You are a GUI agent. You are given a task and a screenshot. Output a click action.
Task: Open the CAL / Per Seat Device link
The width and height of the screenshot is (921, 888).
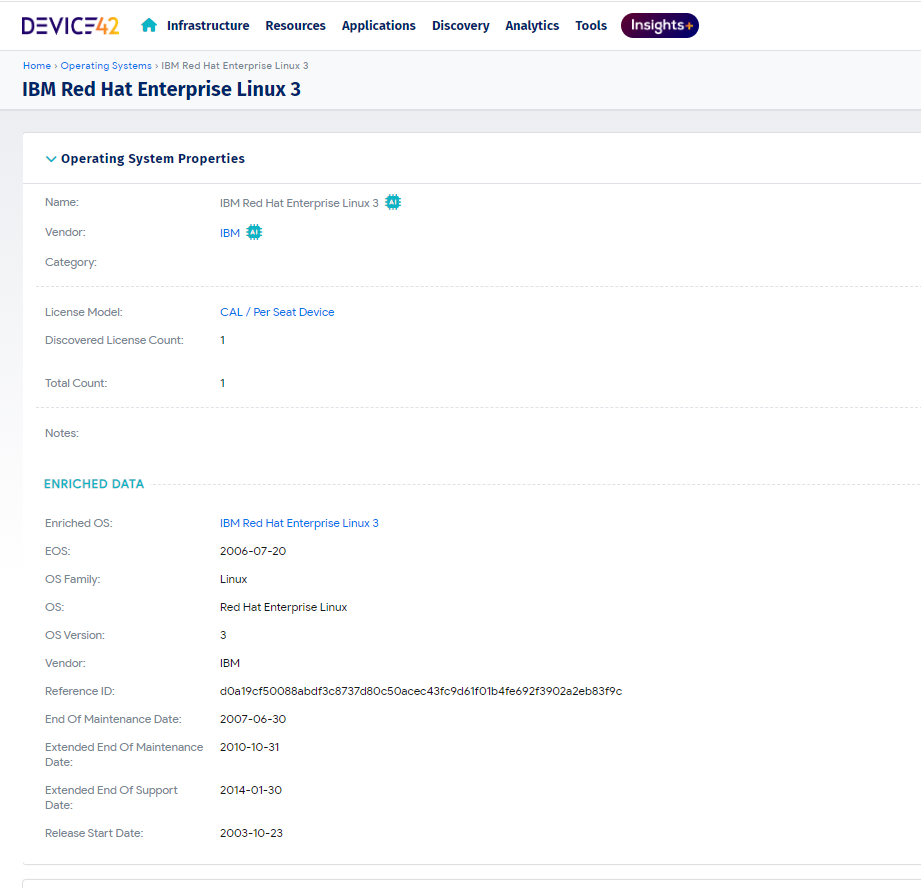[277, 312]
